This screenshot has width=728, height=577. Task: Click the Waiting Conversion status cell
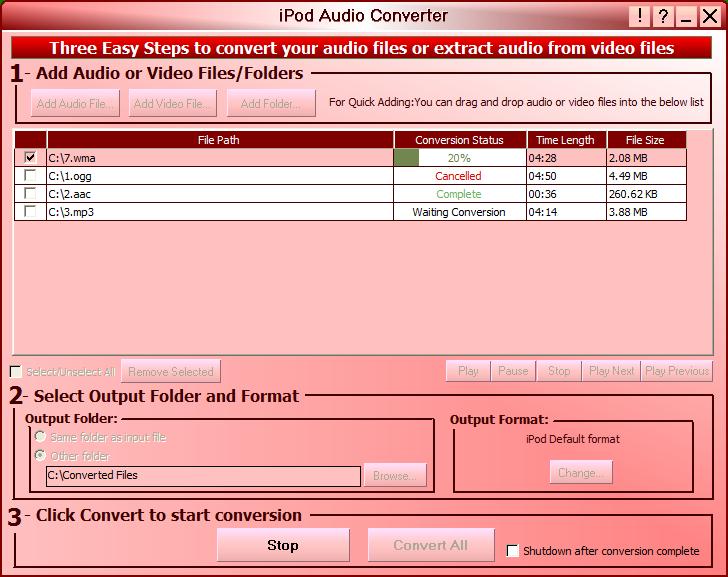460,212
